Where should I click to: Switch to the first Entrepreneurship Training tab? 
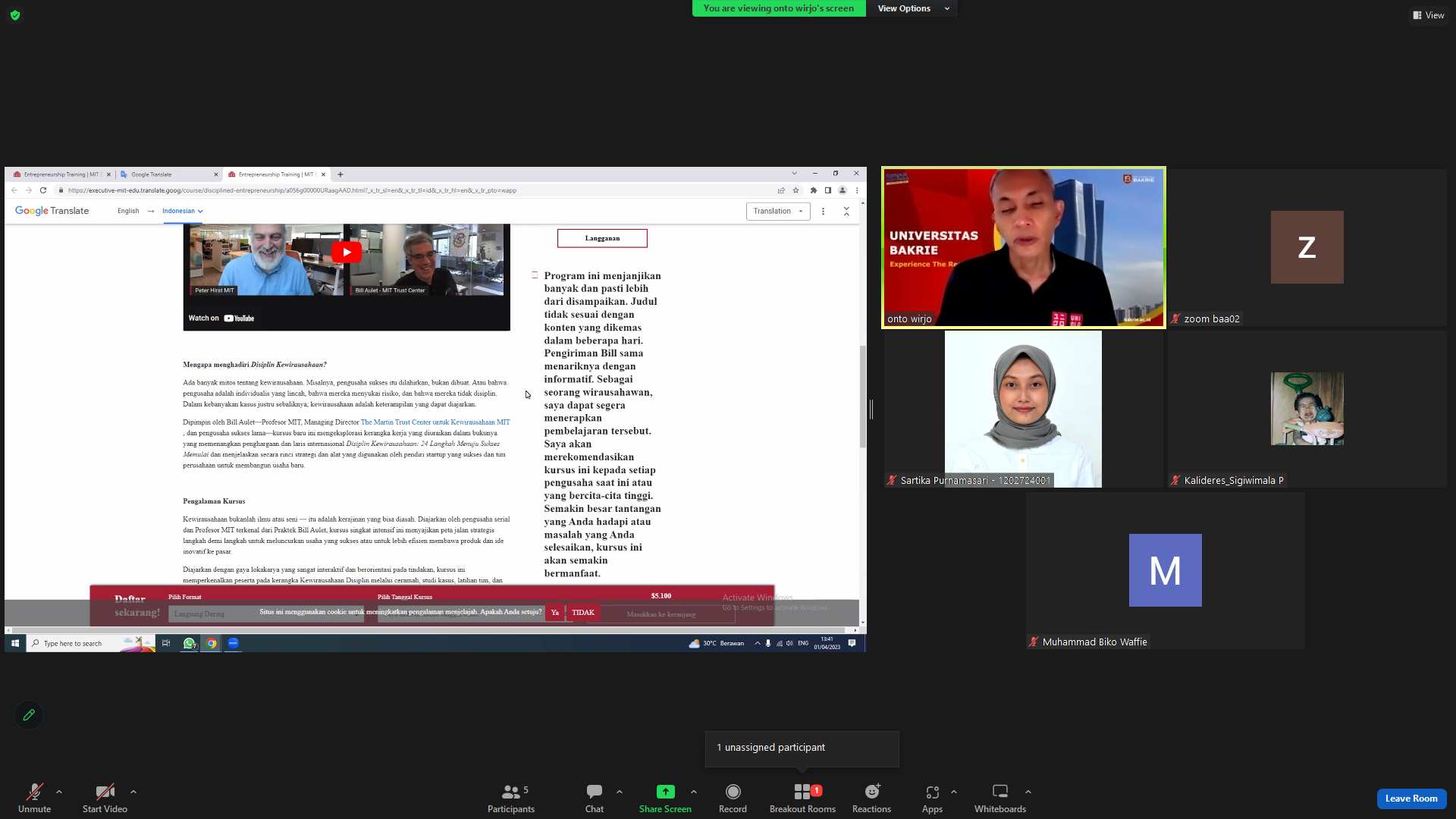61,174
